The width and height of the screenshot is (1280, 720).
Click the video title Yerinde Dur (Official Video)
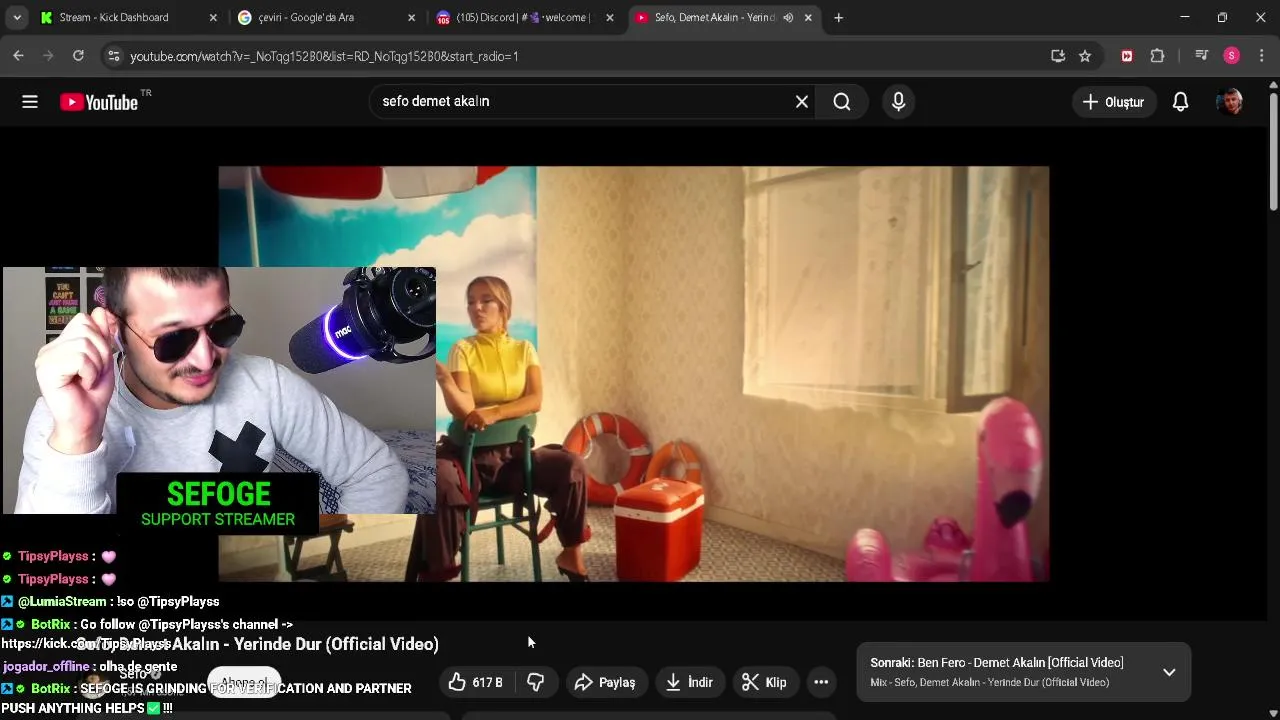point(257,644)
